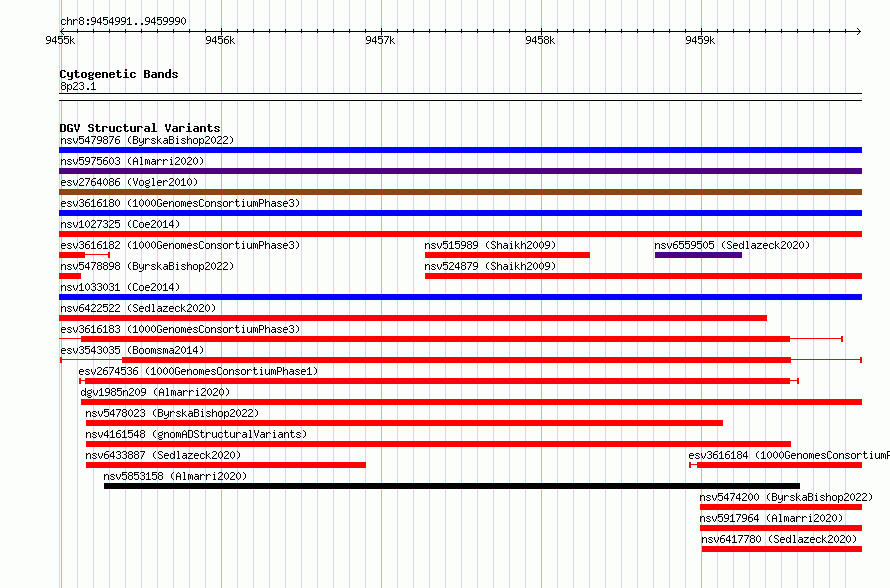Click the red bar for nsv6417780
This screenshot has width=890, height=588.
point(782,549)
